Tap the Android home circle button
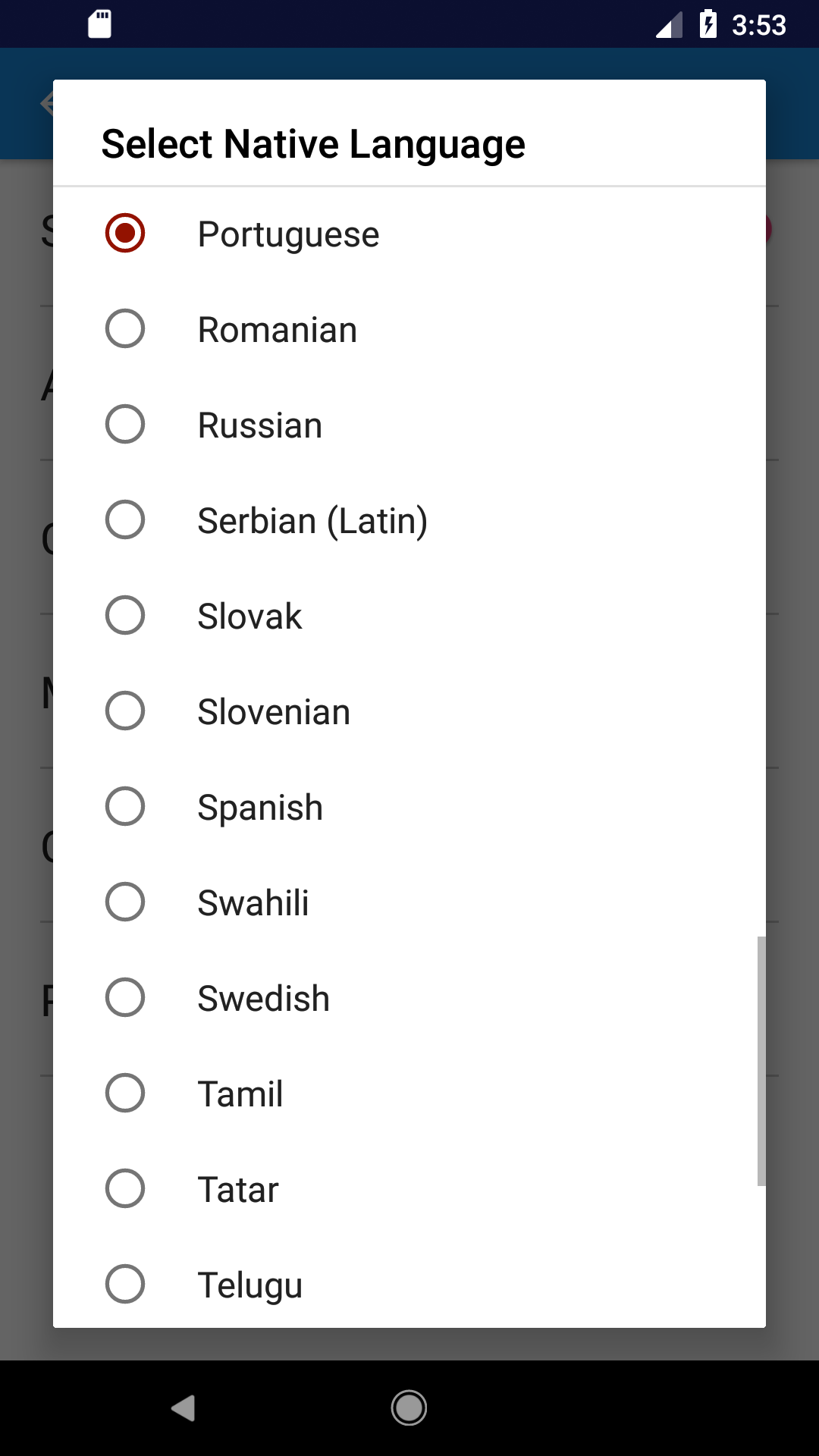This screenshot has height=1456, width=819. (x=409, y=1408)
